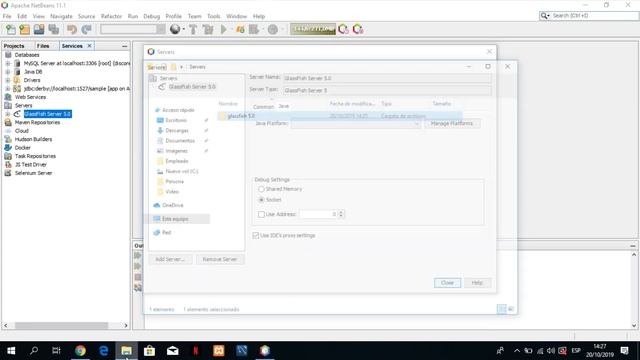Select the Maven Repositories node

pos(37,122)
